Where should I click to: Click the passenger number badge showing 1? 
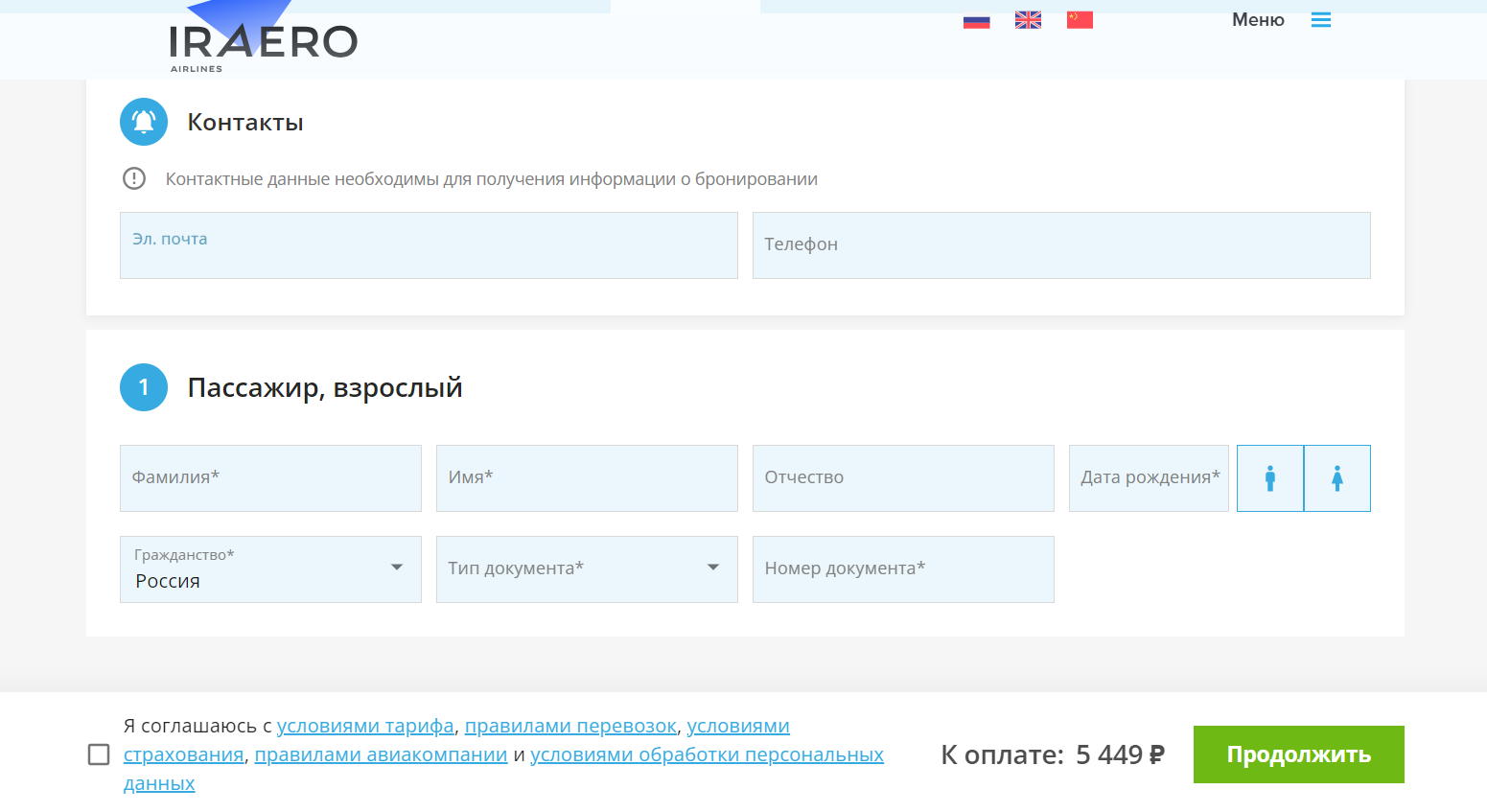click(x=143, y=387)
